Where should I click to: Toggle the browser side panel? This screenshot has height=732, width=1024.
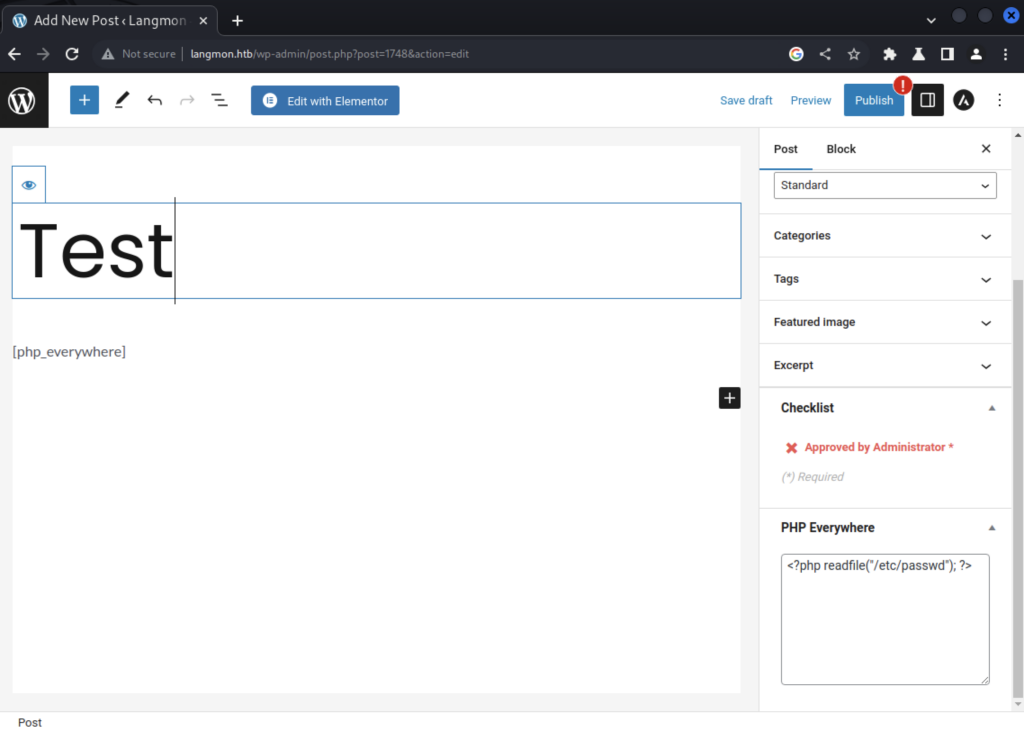[x=947, y=54]
